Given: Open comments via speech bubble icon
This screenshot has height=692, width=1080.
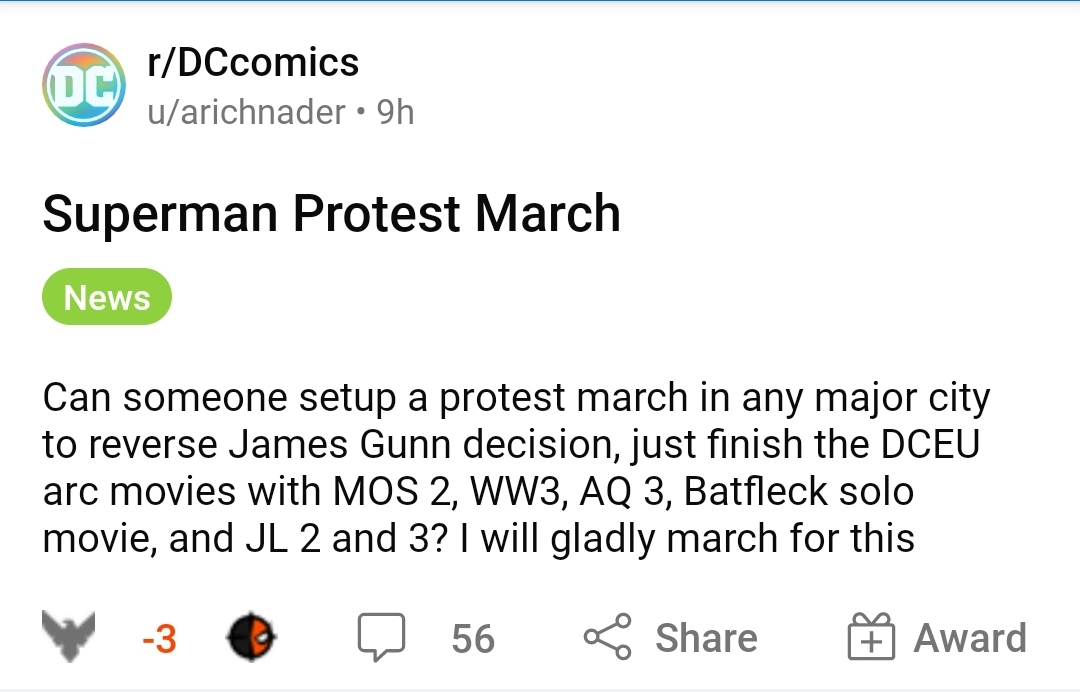Looking at the screenshot, I should 381,636.
